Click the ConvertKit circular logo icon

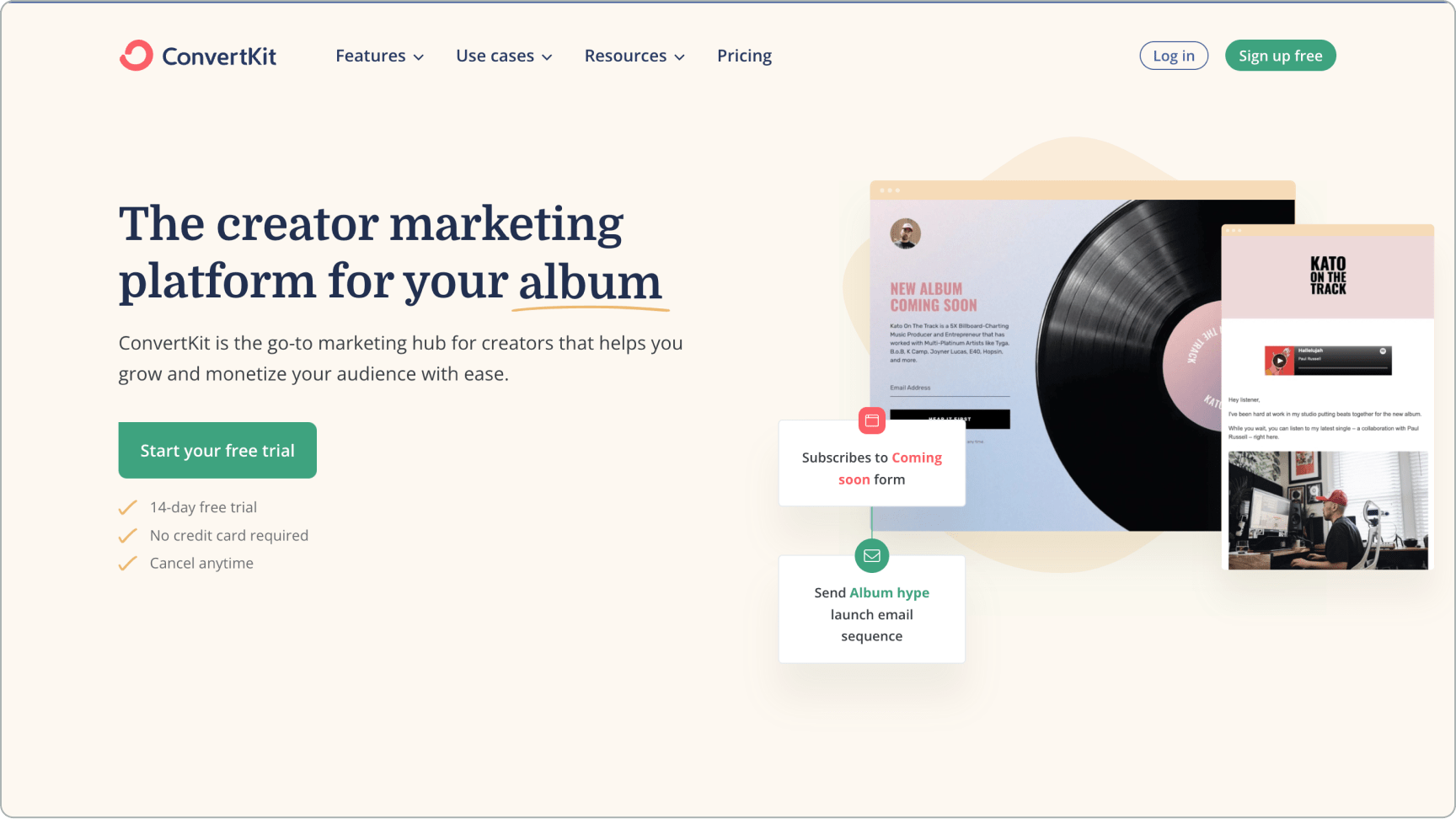136,56
